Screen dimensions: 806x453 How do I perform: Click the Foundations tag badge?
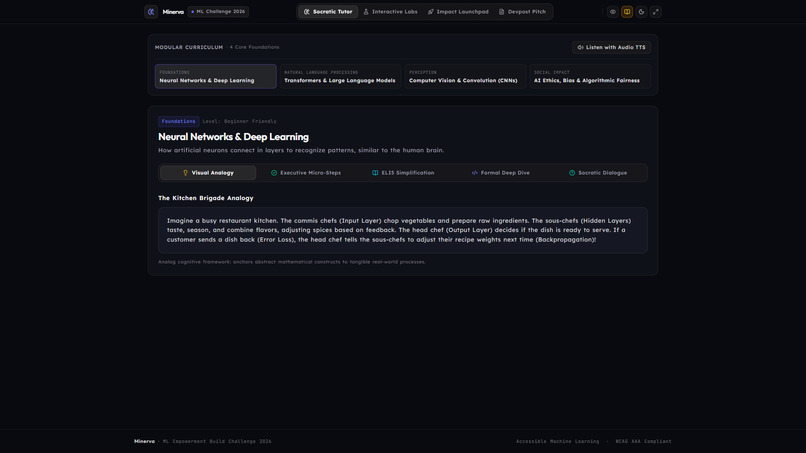coord(178,121)
